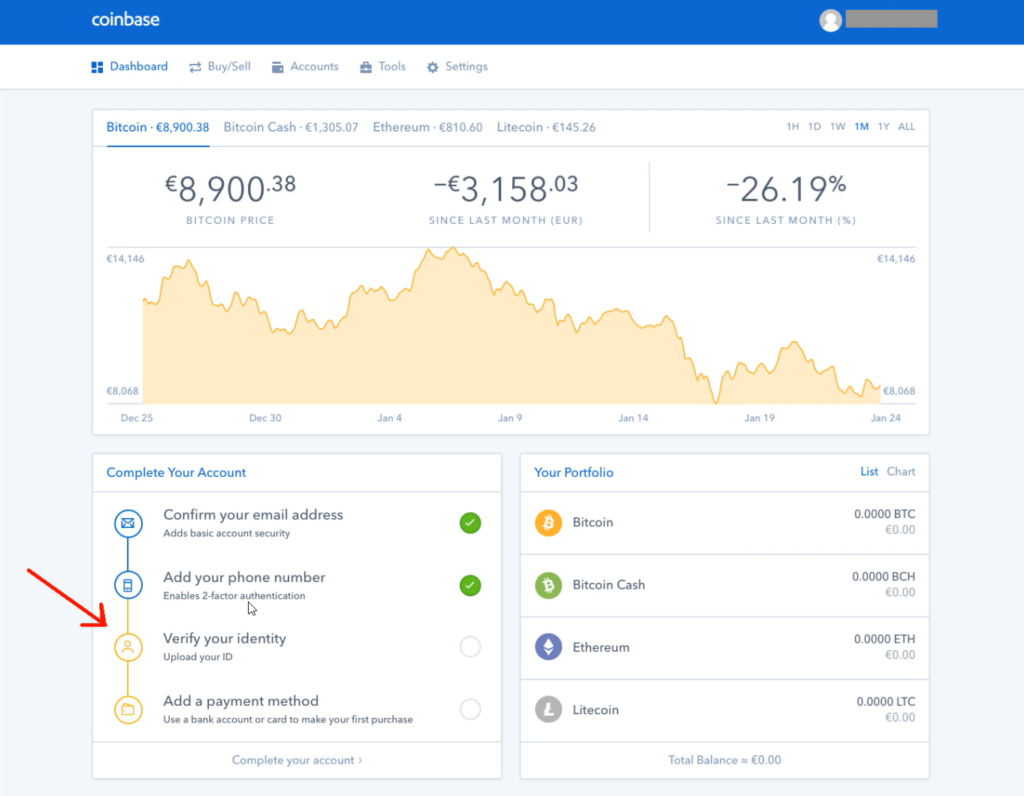Click Verify your identity step
The height and width of the screenshot is (796, 1024).
point(297,646)
